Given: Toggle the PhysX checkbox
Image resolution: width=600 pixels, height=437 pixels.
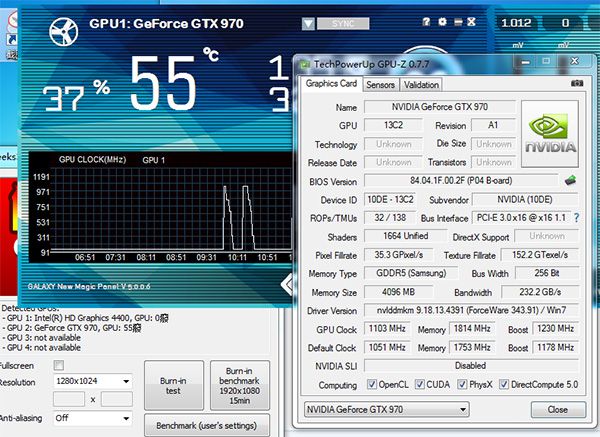Looking at the screenshot, I should pos(462,384).
